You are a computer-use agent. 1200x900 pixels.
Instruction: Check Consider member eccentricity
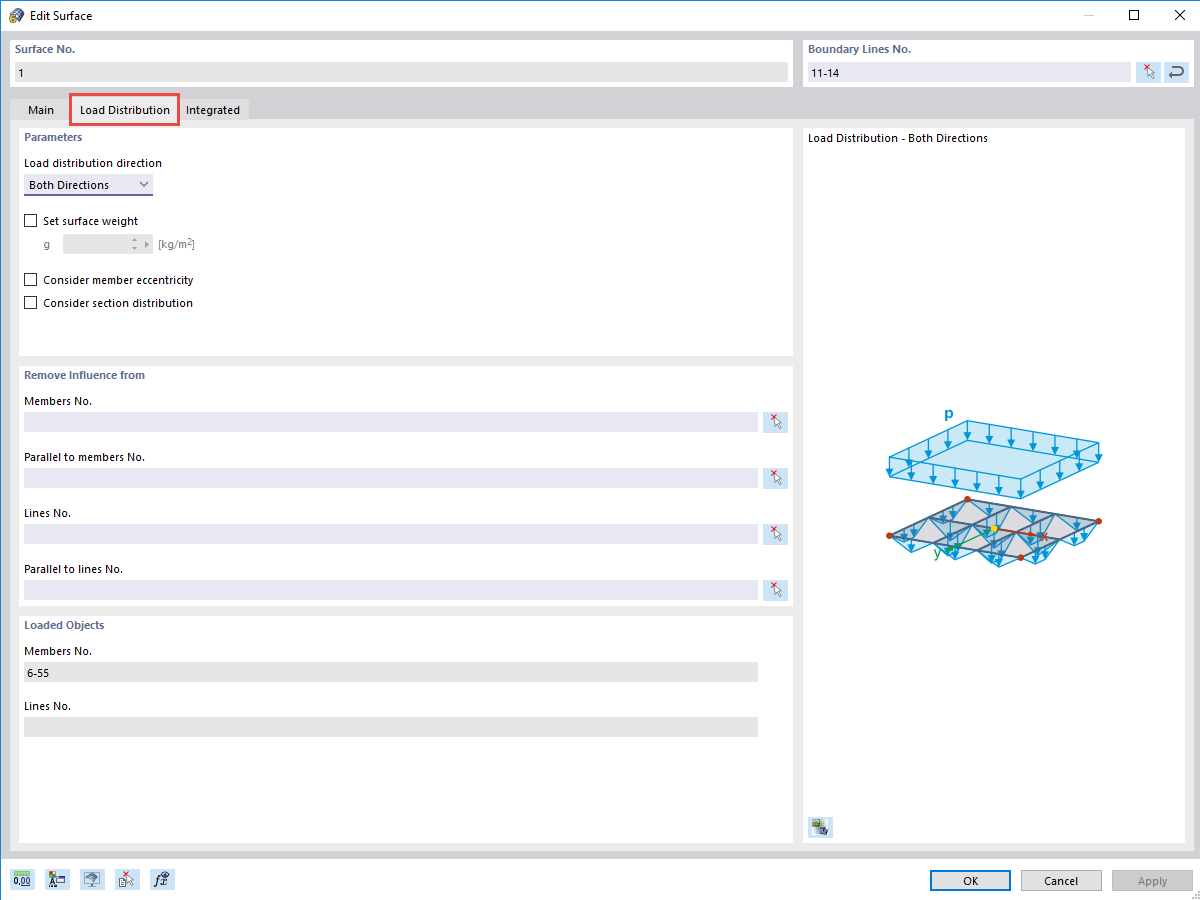coord(30,279)
